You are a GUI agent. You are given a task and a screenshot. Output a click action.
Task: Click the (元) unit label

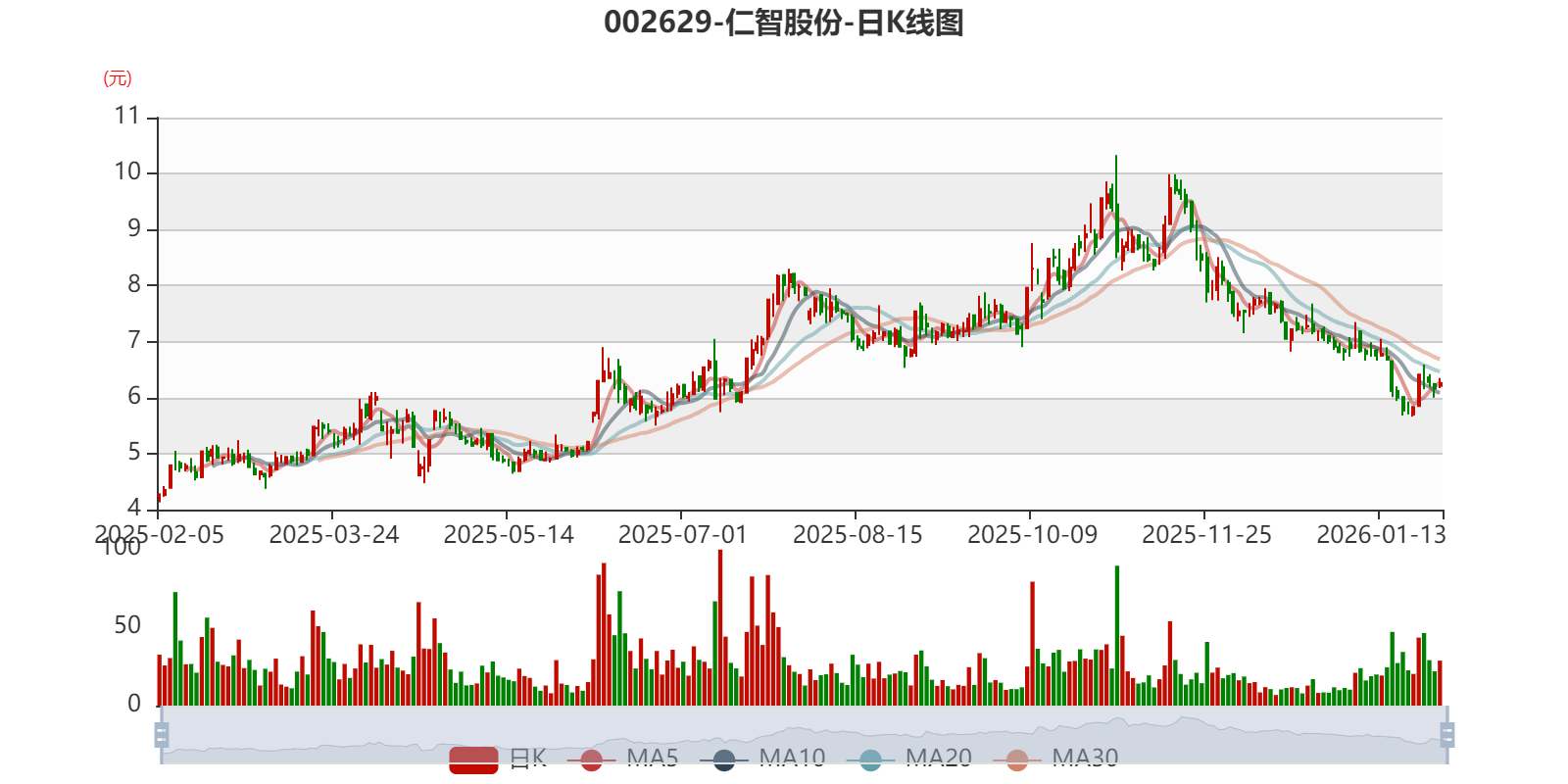118,78
